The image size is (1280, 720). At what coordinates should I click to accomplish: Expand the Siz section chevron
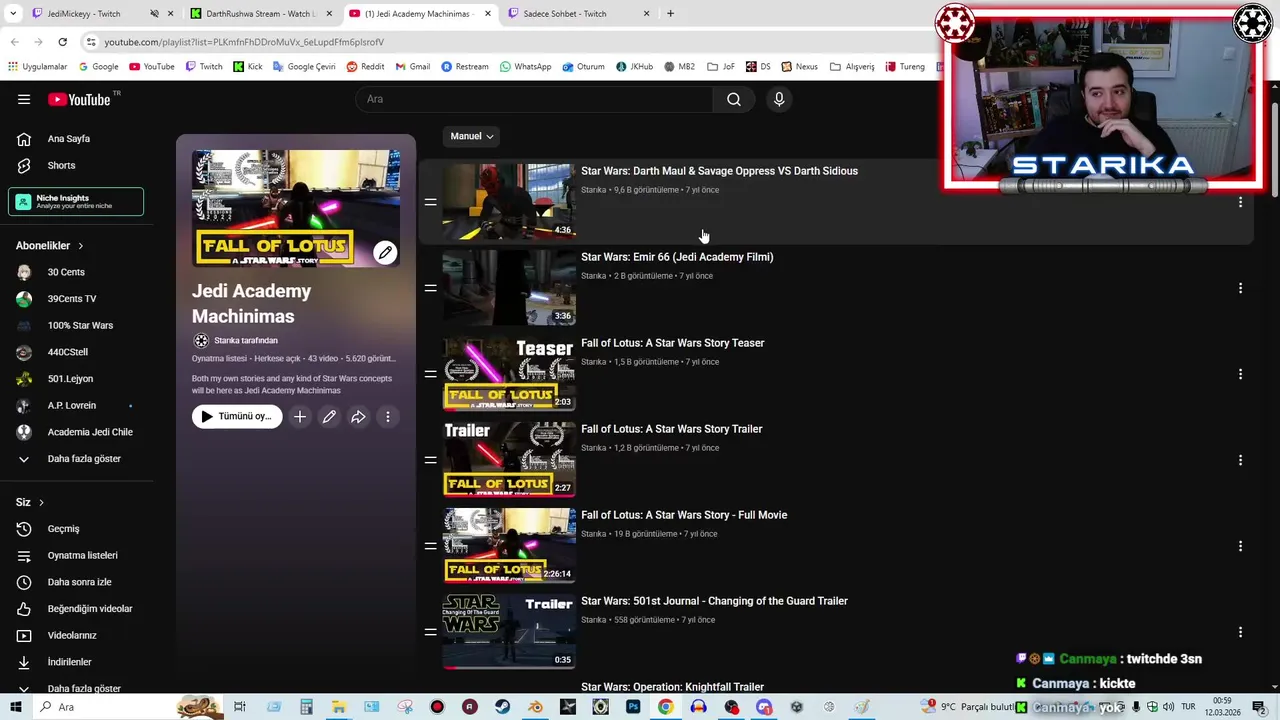tap(41, 502)
